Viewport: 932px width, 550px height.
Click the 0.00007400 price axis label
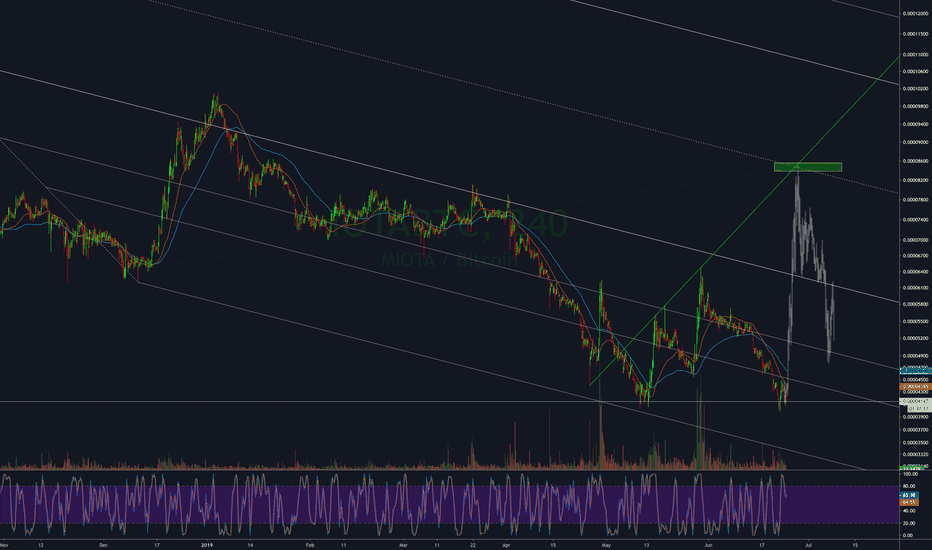pyautogui.click(x=917, y=220)
